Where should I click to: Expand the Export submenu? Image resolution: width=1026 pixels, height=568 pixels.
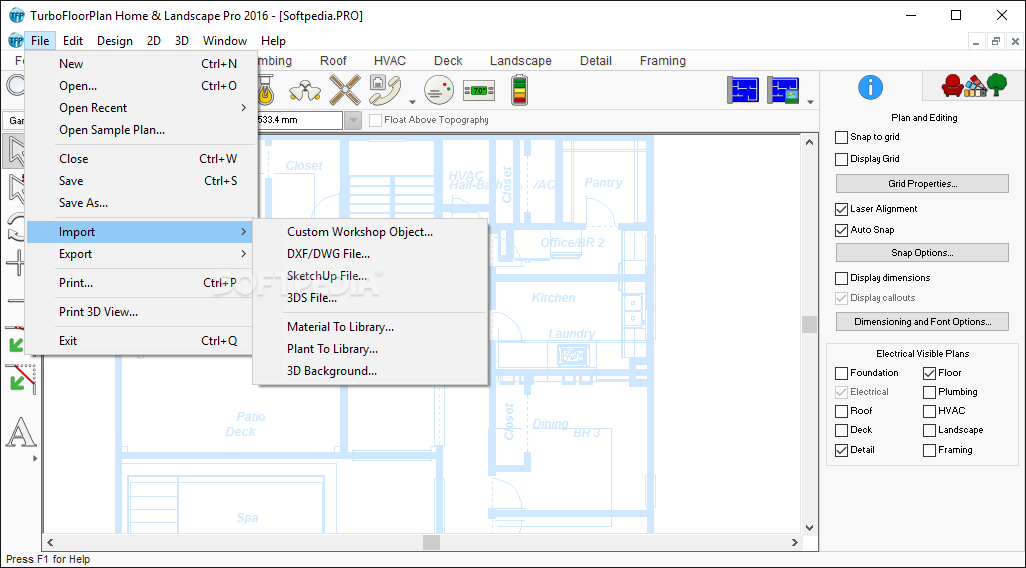(x=141, y=254)
